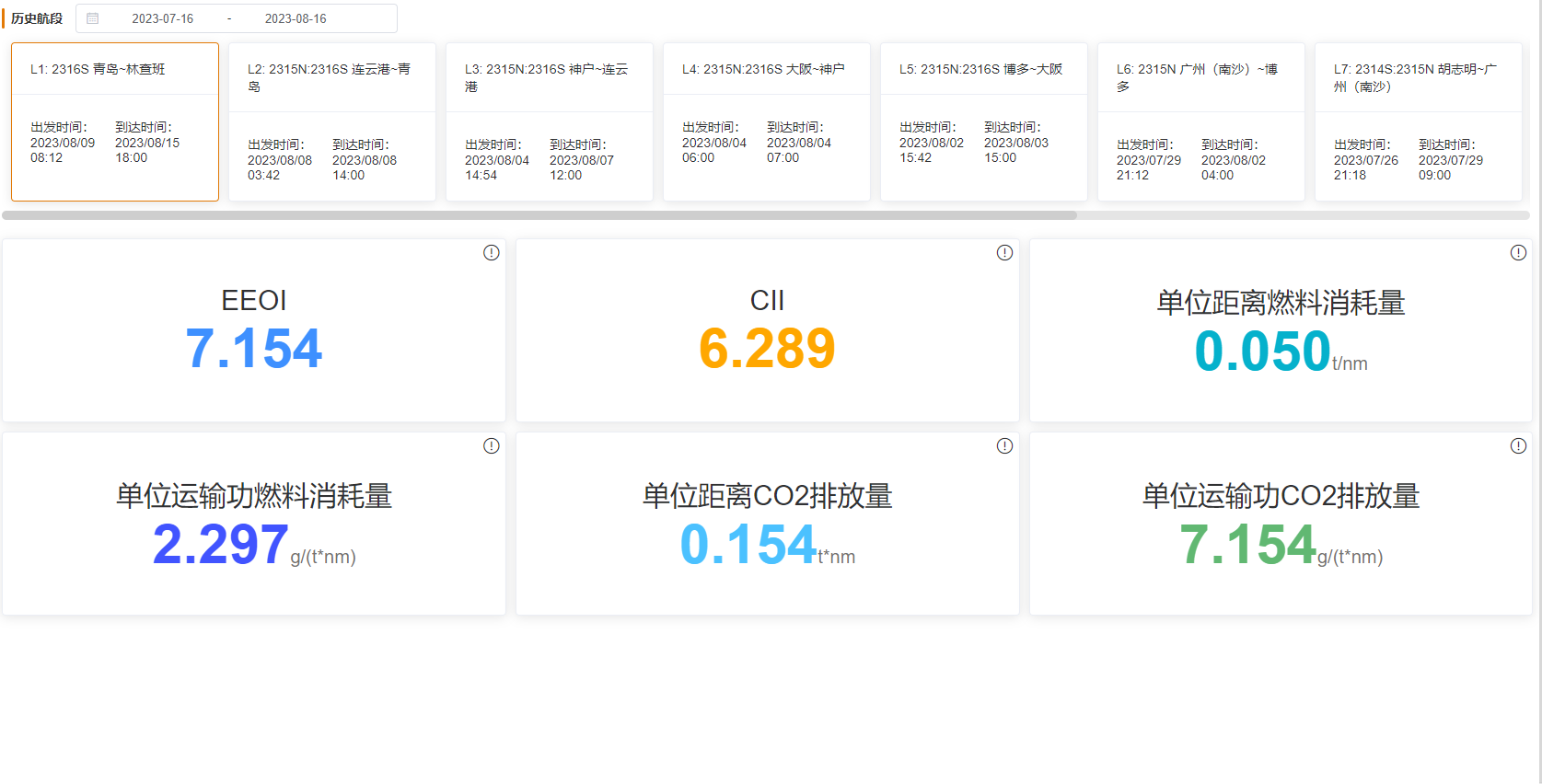
Task: Choose voyage leg L4 大阪~神户
Action: coord(766,121)
